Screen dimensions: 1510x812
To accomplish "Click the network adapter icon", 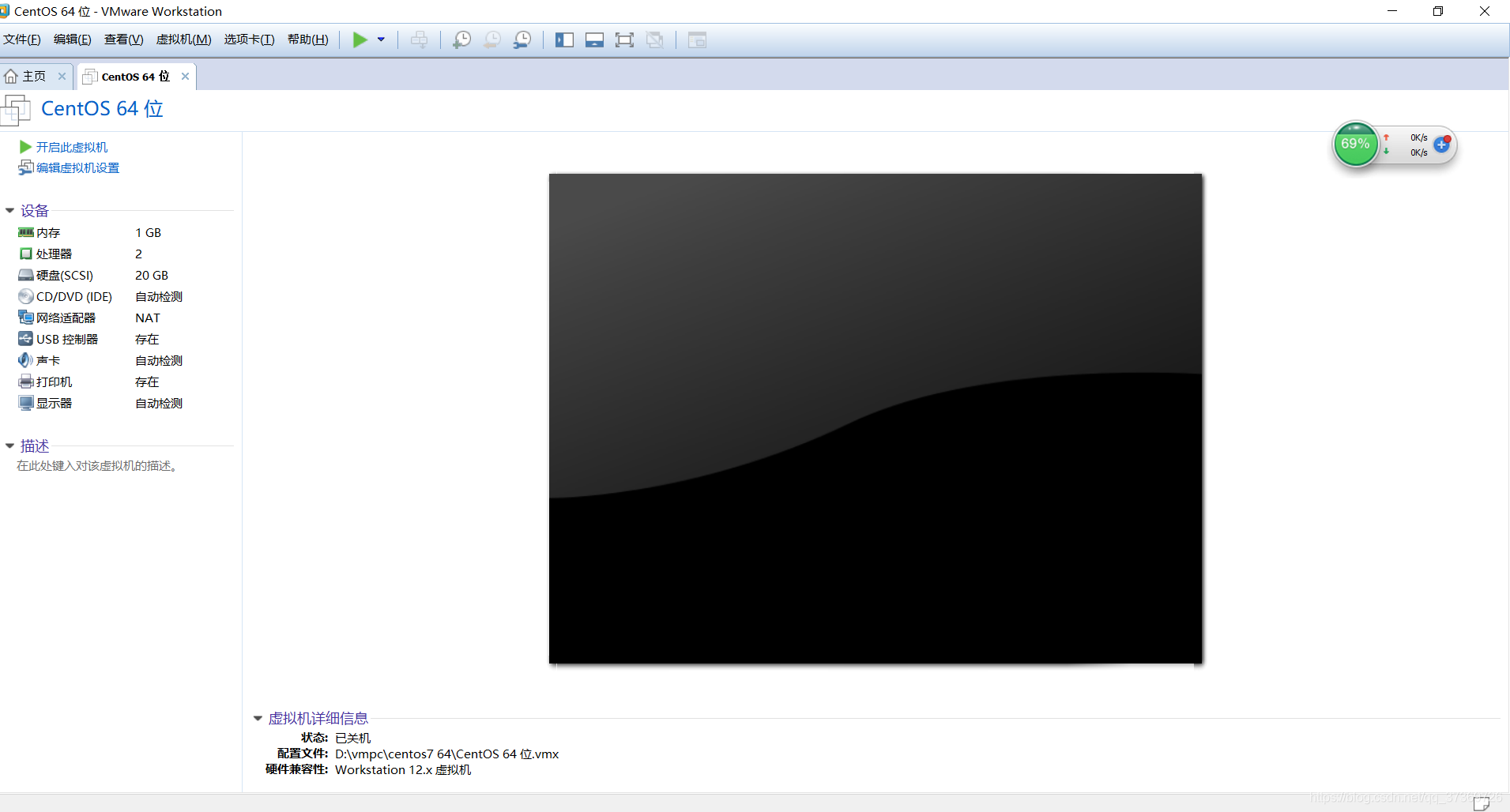I will coord(26,318).
